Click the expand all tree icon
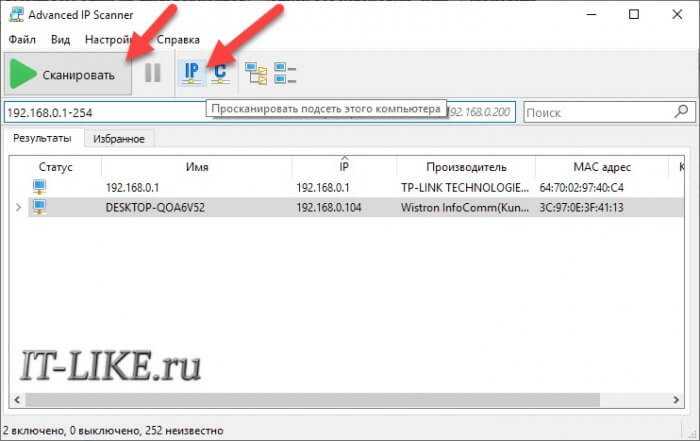700x441 pixels. tap(256, 73)
